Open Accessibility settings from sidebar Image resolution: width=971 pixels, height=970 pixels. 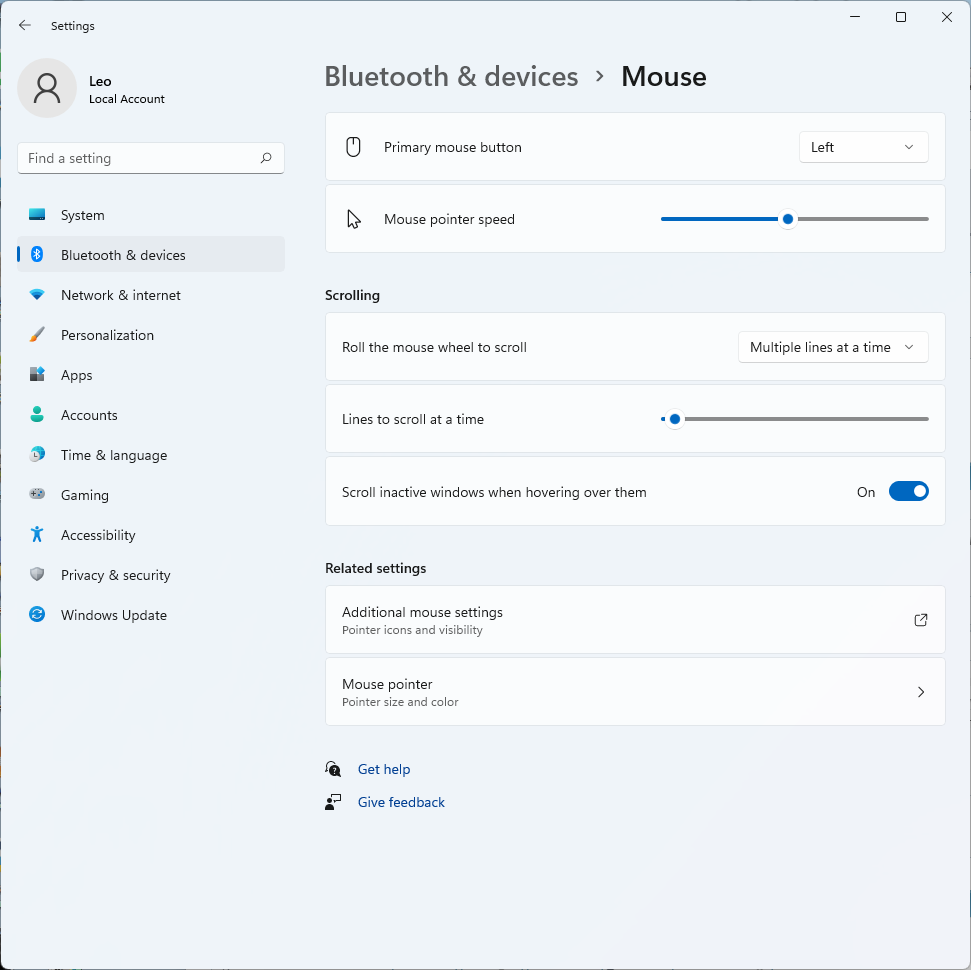(151, 535)
